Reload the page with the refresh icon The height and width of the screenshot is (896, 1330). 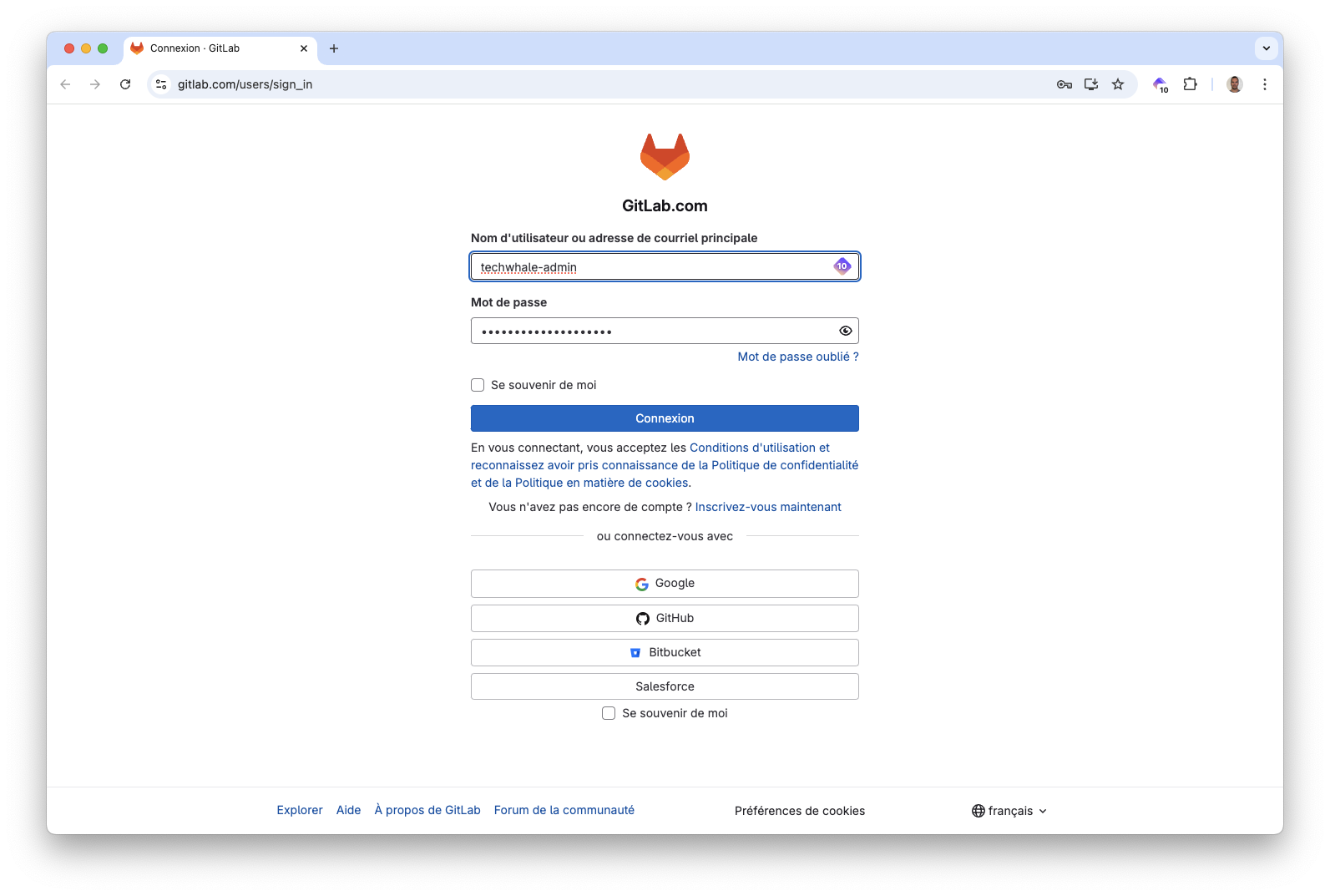[x=125, y=84]
